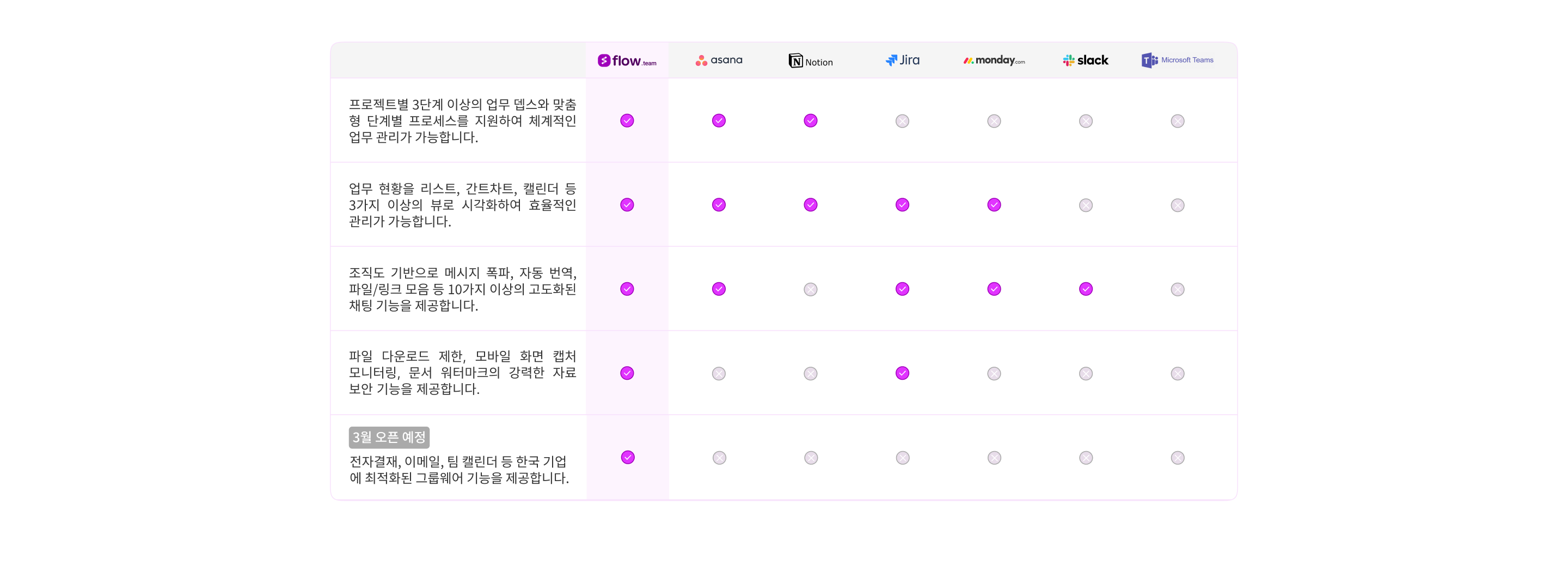Screen dimensions: 1568x565
Task: Click the asana logo in header
Action: pyautogui.click(x=719, y=60)
